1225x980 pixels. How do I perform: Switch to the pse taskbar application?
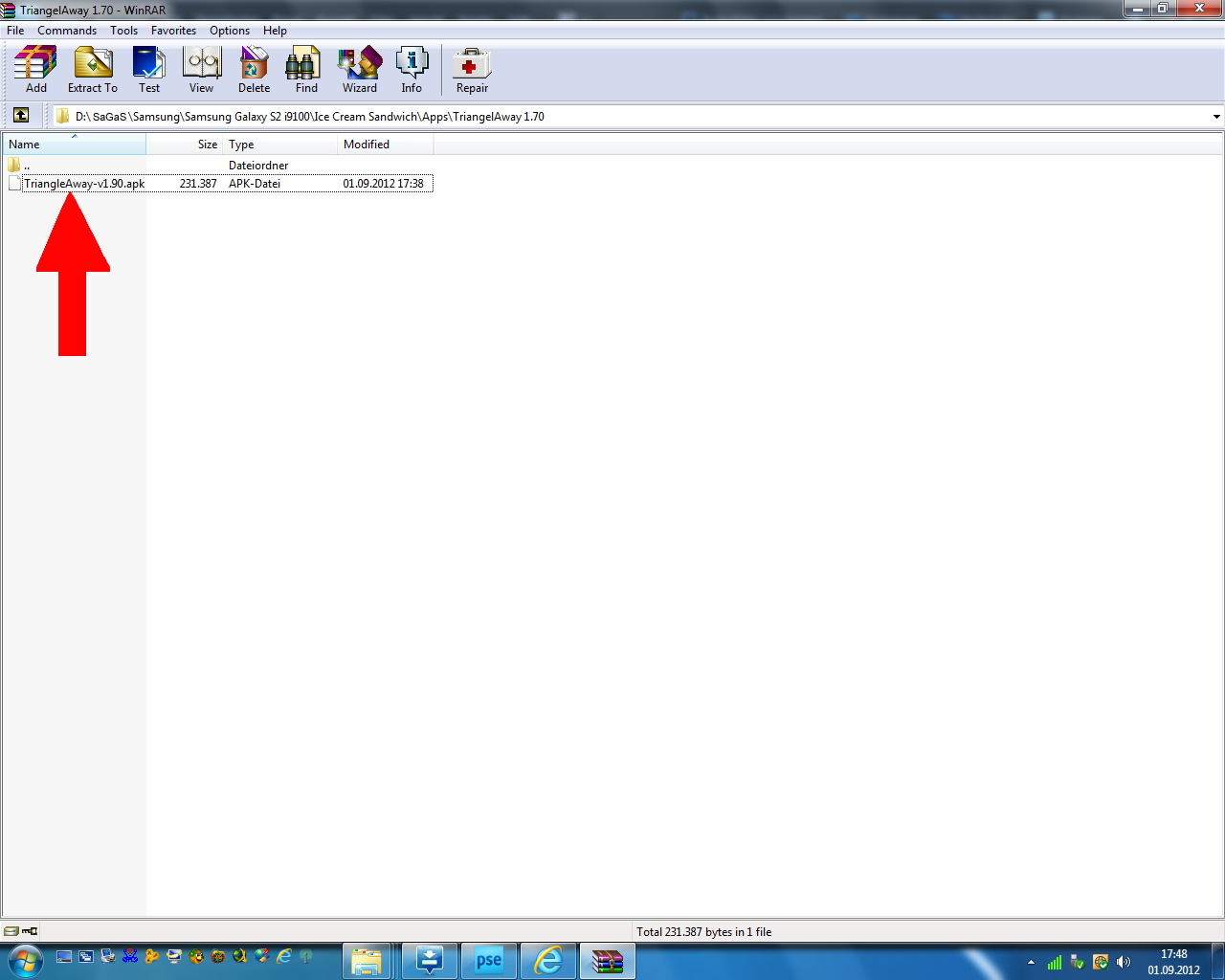click(489, 961)
